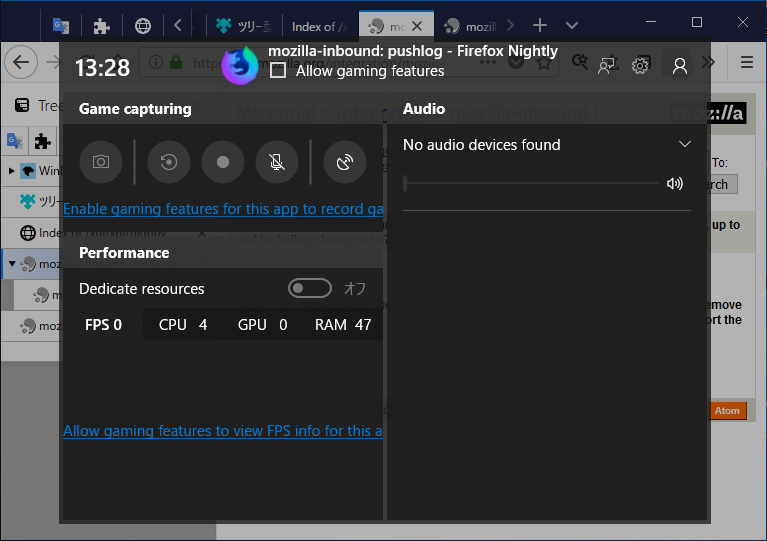Adjust the audio volume slider
Screen dimensions: 767x541
click(x=531, y=183)
